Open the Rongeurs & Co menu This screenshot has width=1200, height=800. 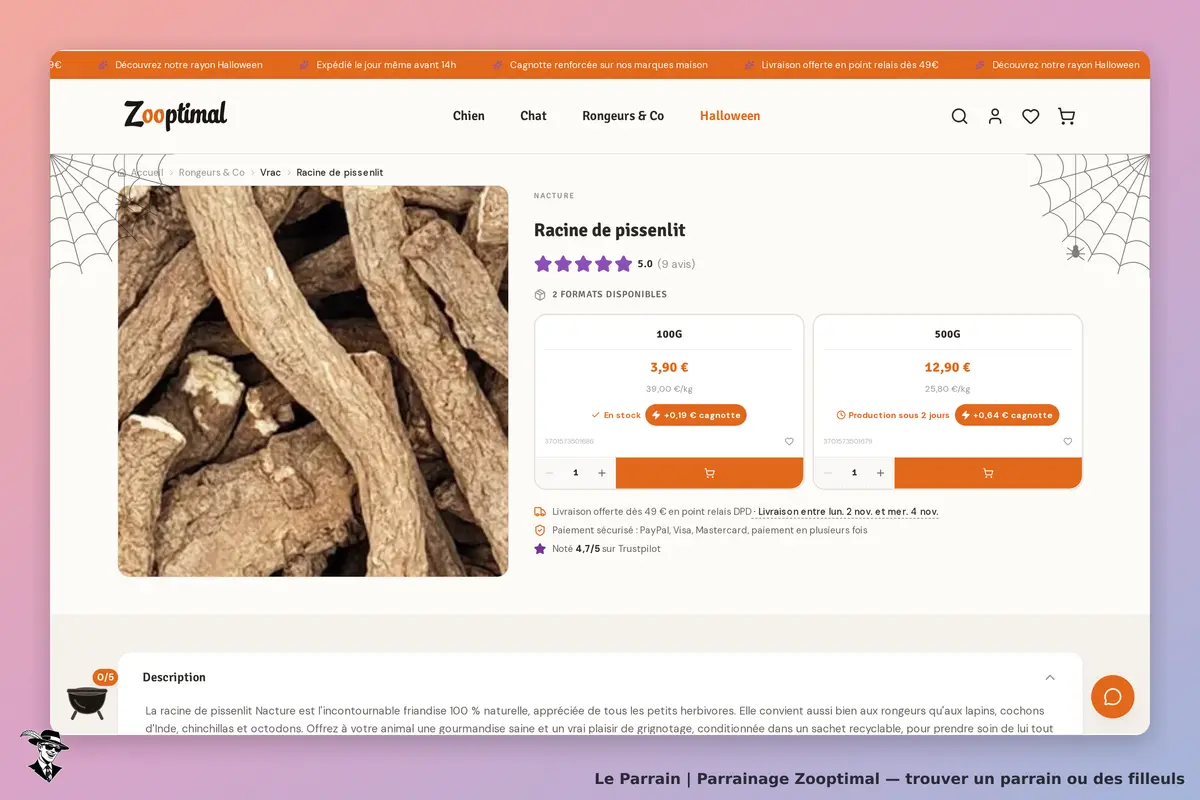tap(623, 116)
